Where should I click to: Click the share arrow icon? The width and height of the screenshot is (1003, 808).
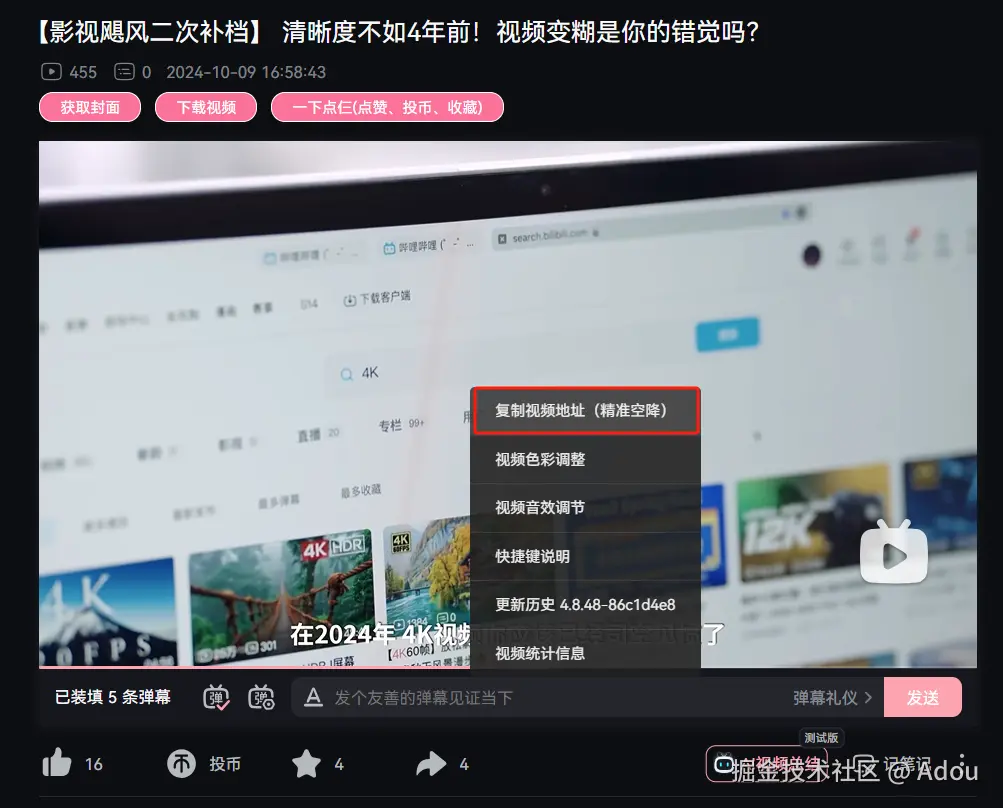430,763
